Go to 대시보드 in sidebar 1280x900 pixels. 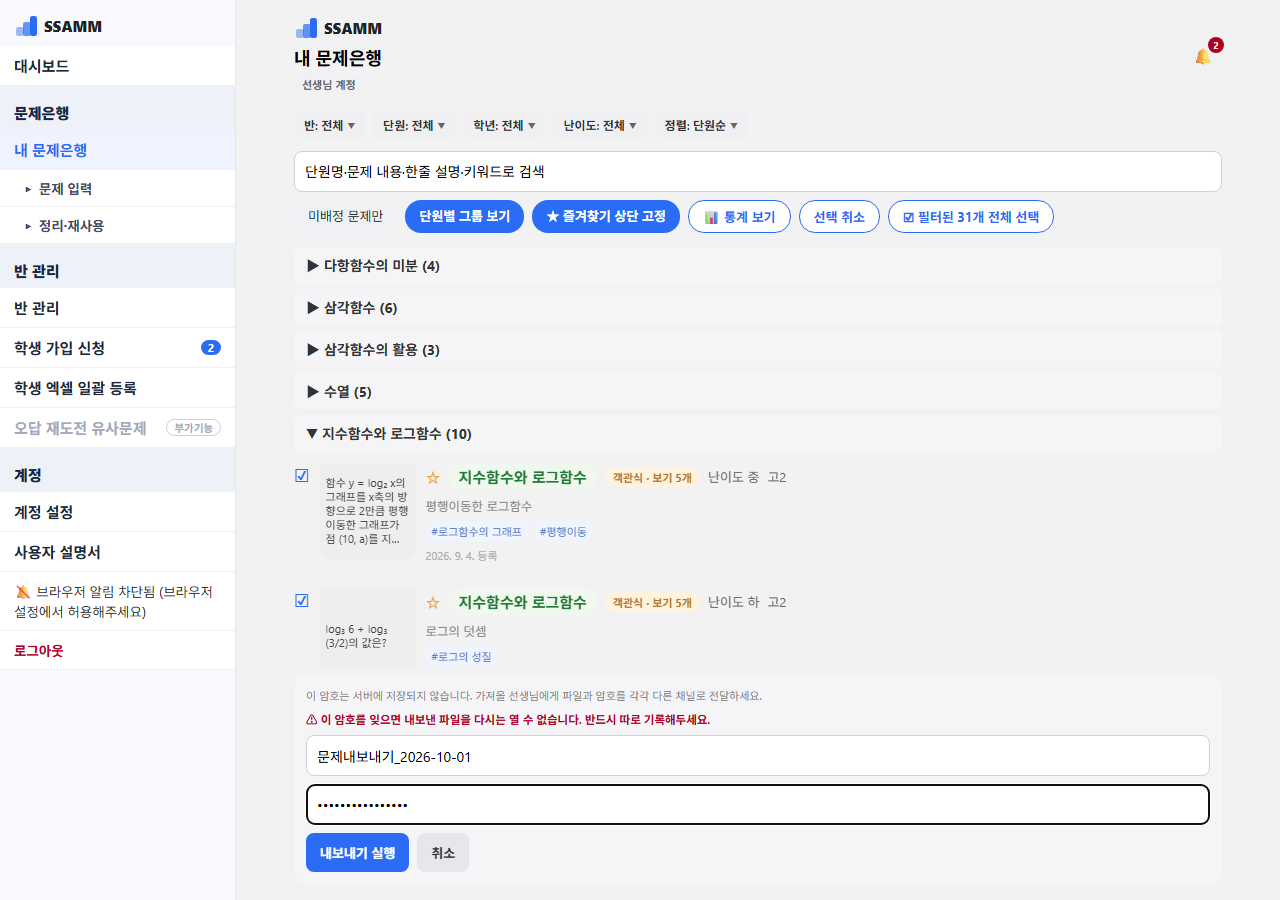tap(117, 66)
